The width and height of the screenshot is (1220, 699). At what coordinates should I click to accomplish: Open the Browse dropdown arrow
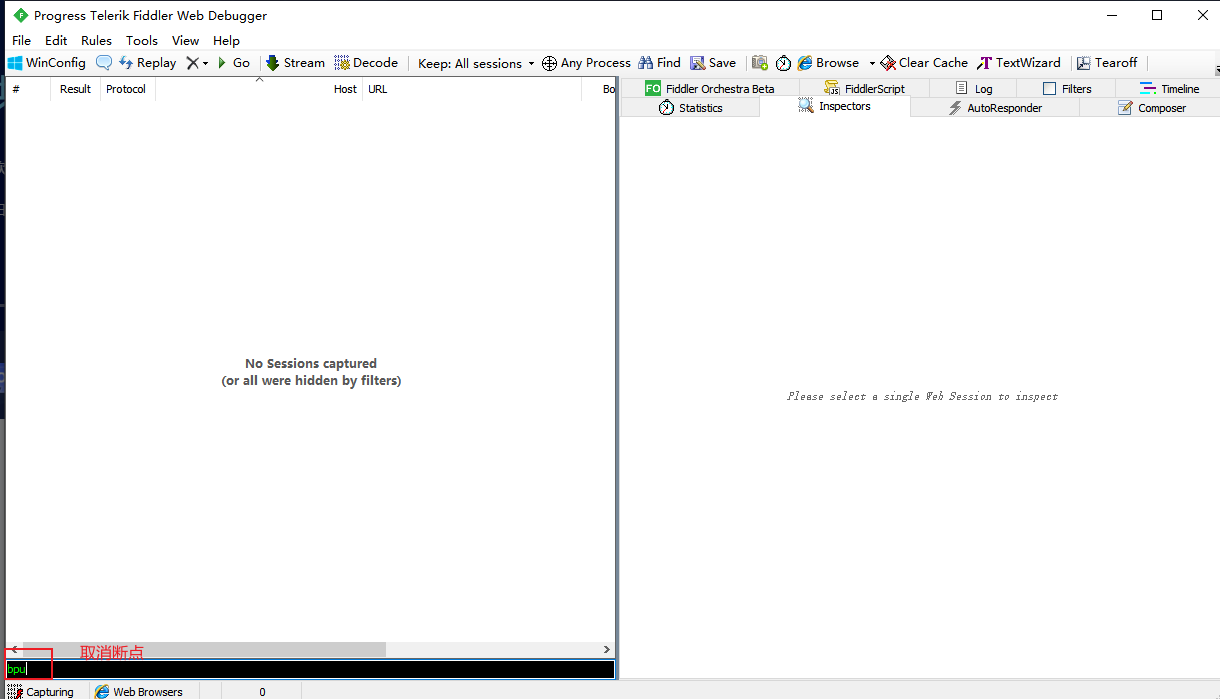(872, 63)
